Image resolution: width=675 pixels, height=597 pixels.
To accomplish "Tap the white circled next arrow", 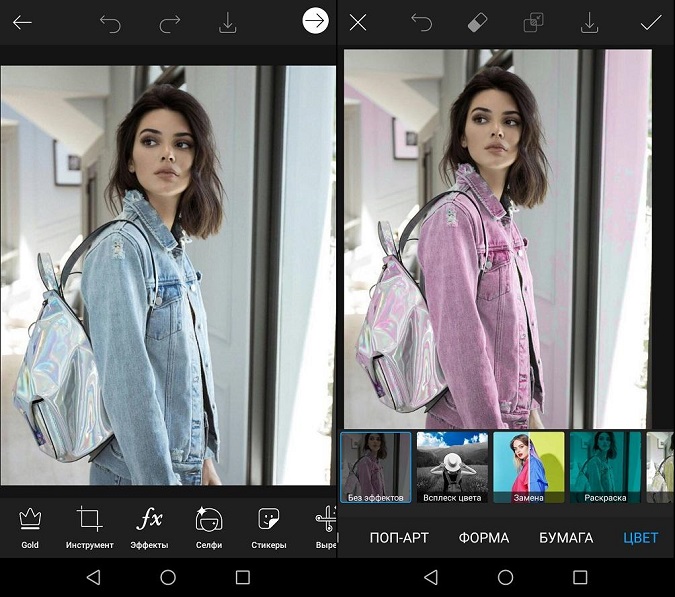I will coord(316,21).
